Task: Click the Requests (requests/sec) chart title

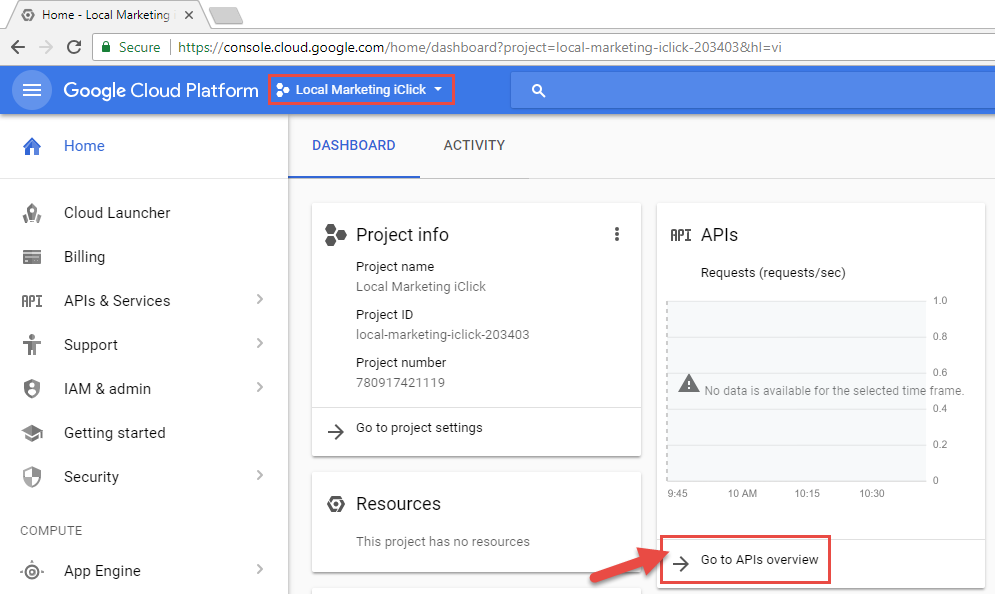Action: pos(773,273)
